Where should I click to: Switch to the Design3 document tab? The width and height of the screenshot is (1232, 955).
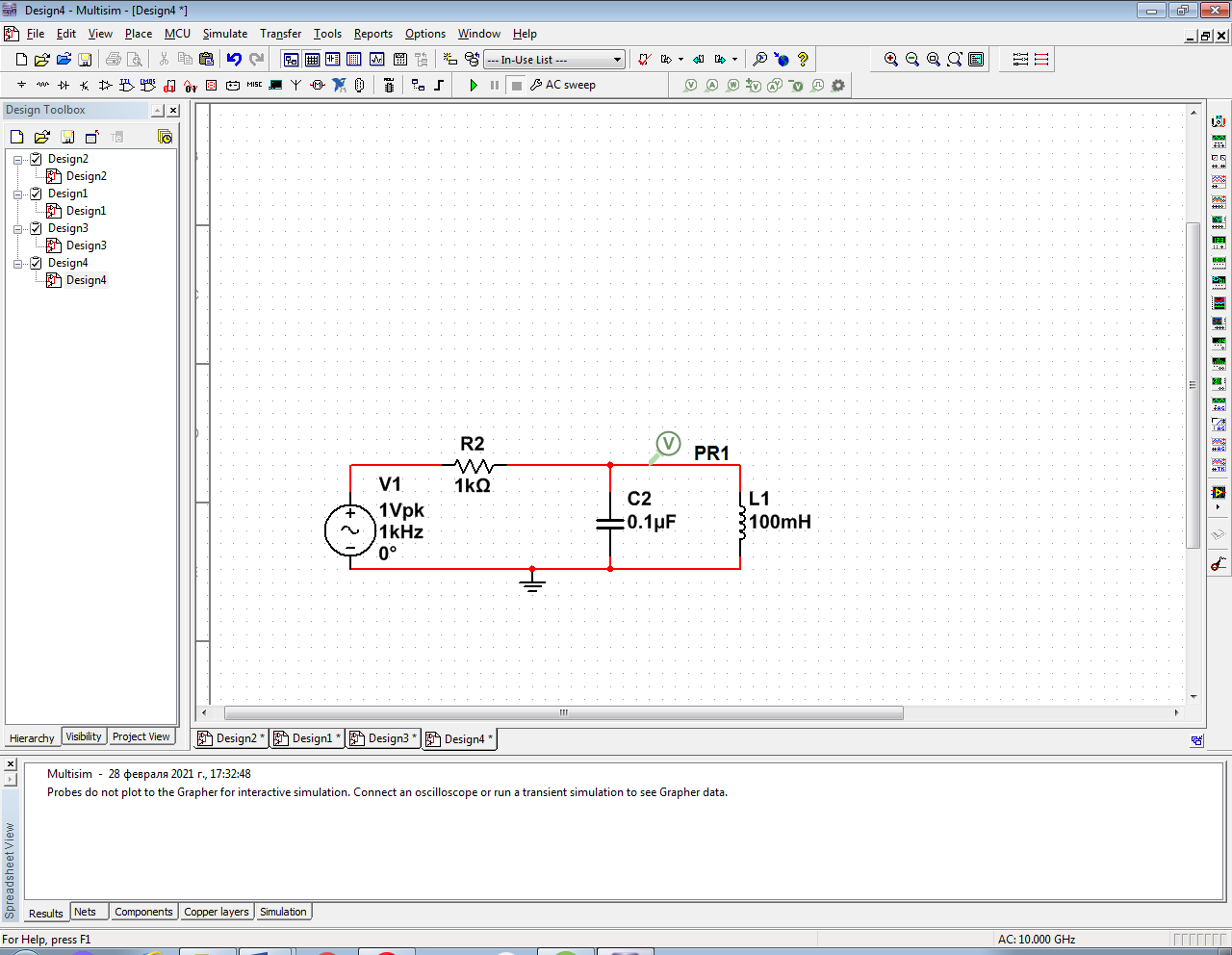tap(384, 738)
